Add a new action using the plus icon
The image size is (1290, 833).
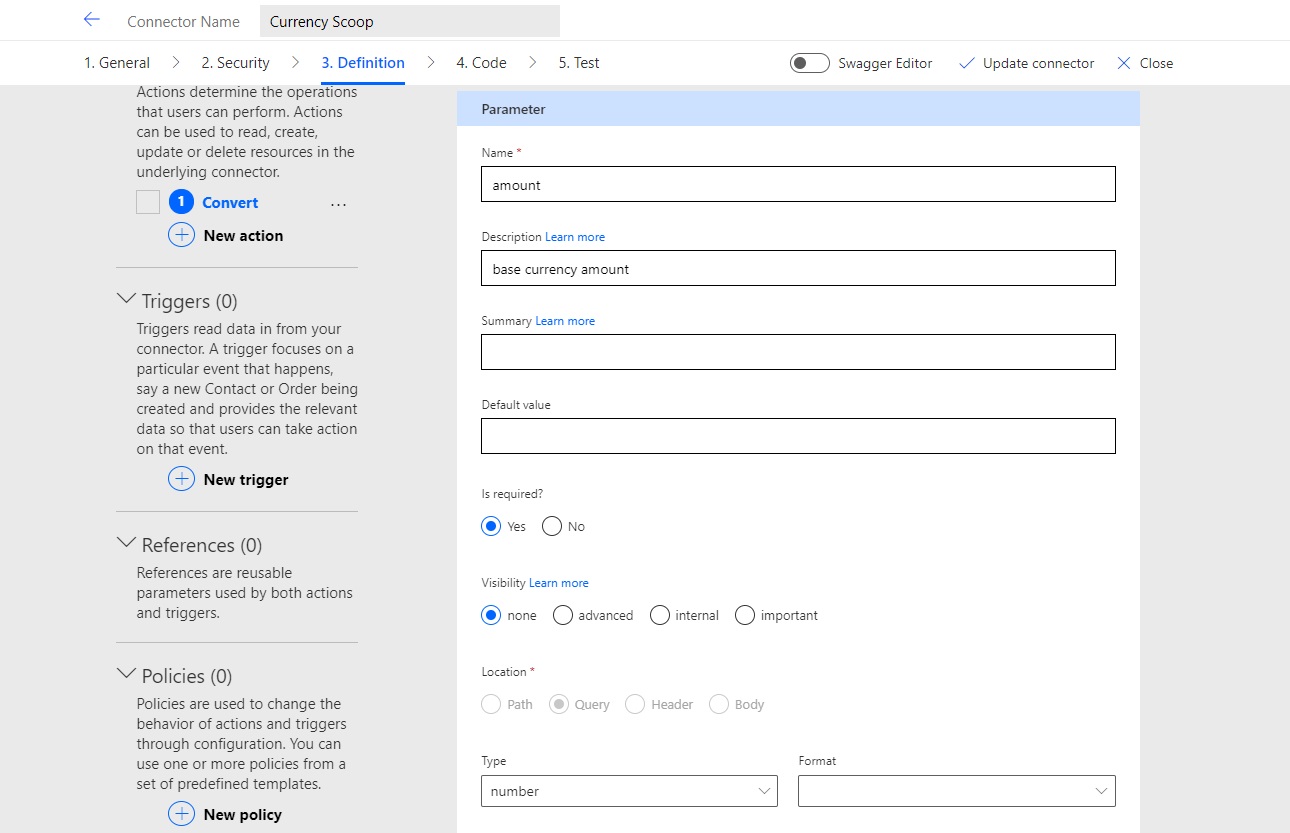coord(181,235)
